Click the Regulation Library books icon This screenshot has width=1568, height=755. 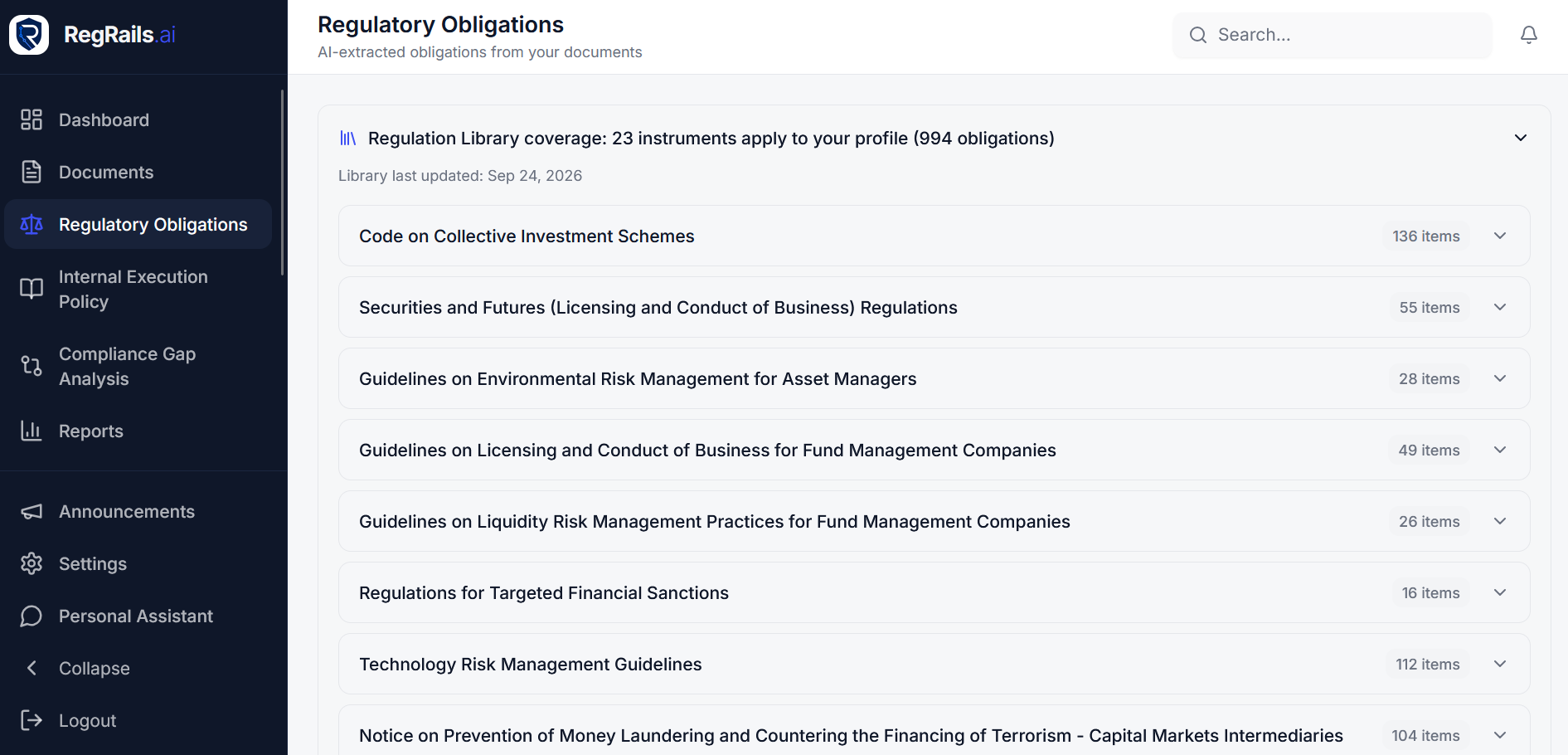[x=348, y=138]
